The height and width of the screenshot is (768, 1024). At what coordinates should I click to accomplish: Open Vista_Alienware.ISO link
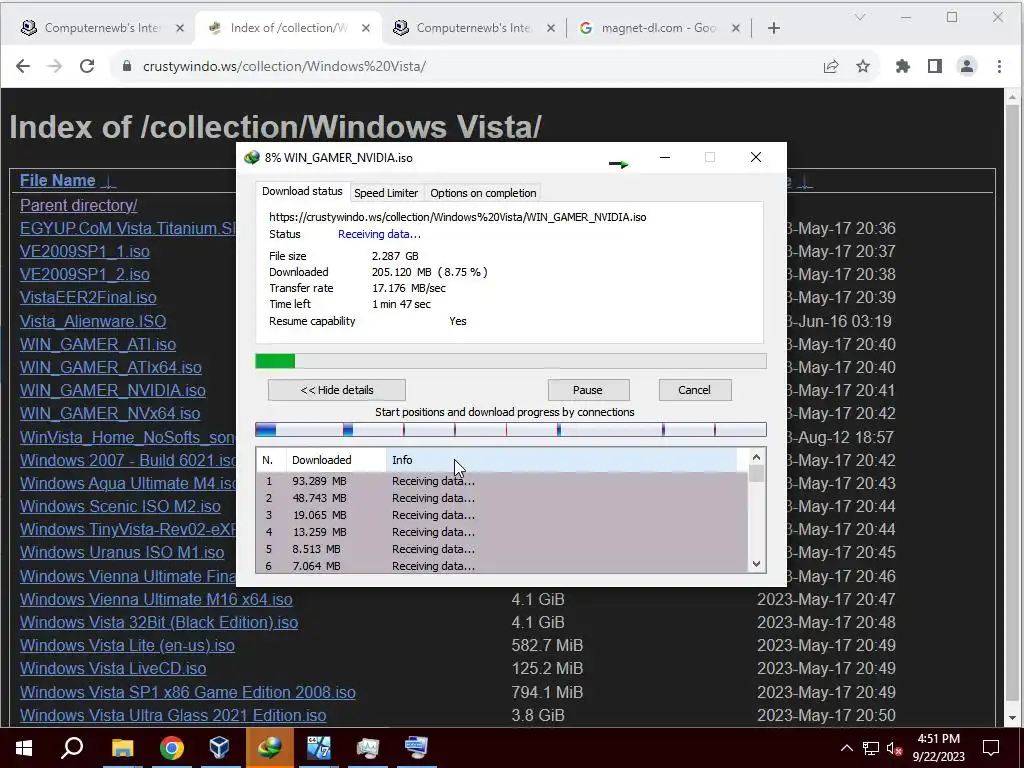click(x=93, y=321)
